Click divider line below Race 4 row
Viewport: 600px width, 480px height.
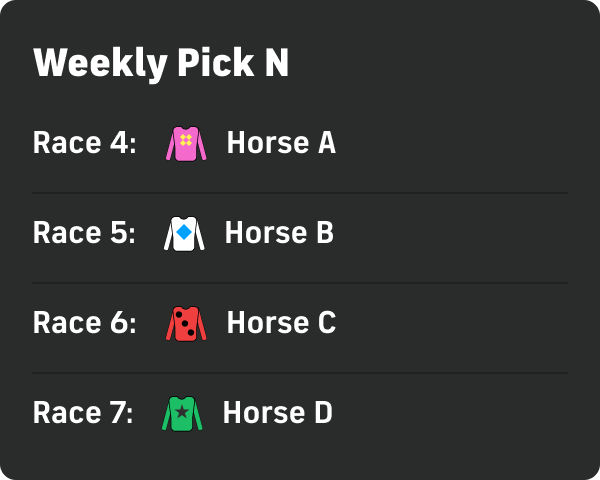tap(300, 193)
